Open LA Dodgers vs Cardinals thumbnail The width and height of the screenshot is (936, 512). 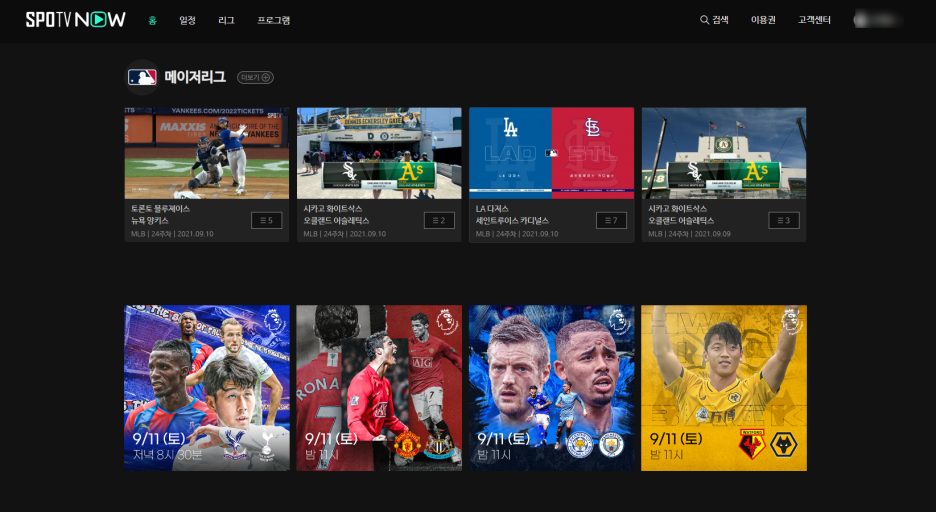pos(552,153)
